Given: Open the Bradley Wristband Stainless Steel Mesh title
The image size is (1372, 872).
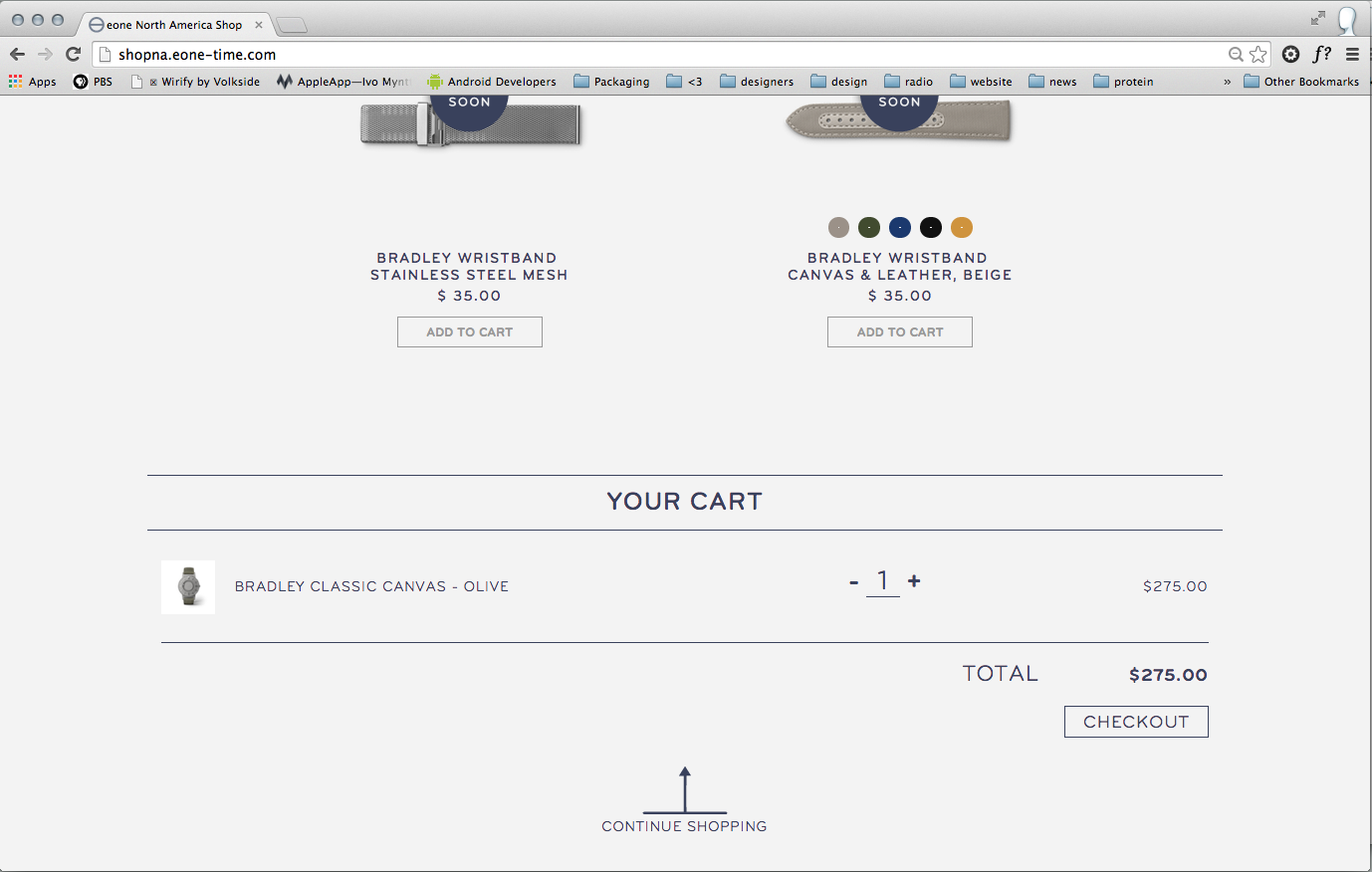Looking at the screenshot, I should click(x=469, y=267).
